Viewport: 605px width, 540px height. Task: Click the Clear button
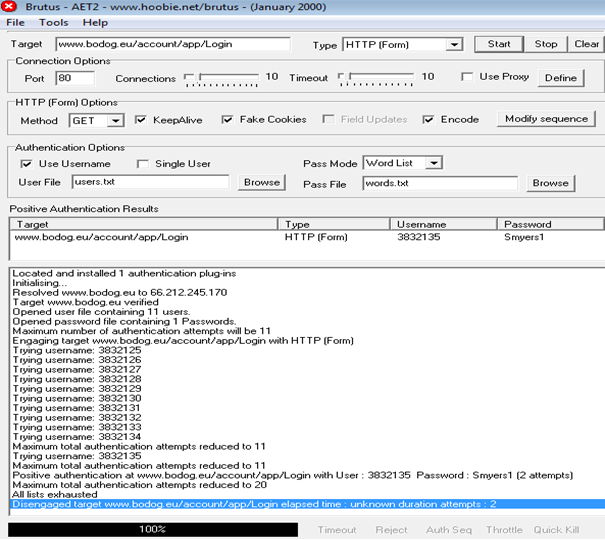tap(586, 44)
